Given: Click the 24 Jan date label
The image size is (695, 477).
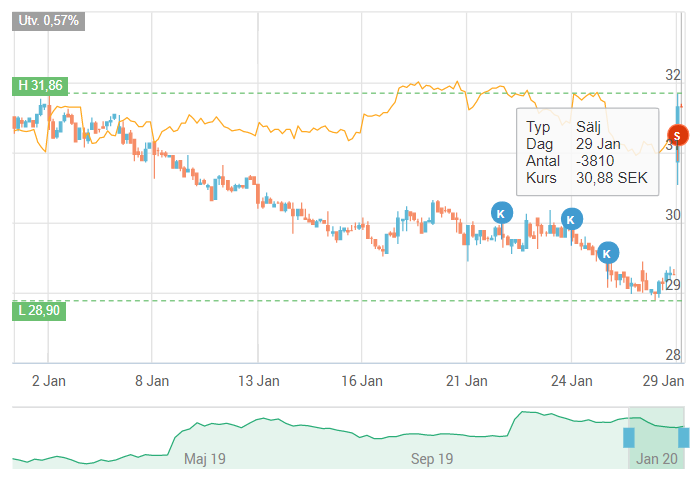Looking at the screenshot, I should [571, 380].
